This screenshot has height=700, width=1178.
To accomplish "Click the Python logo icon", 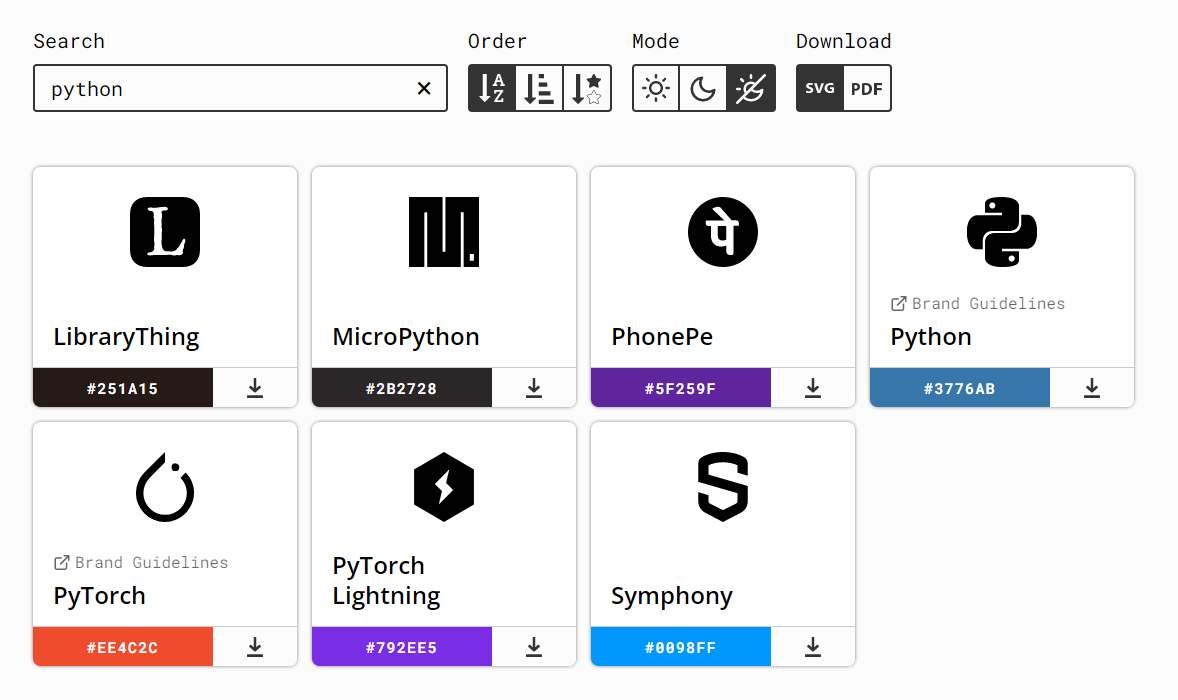I will click(x=1002, y=232).
